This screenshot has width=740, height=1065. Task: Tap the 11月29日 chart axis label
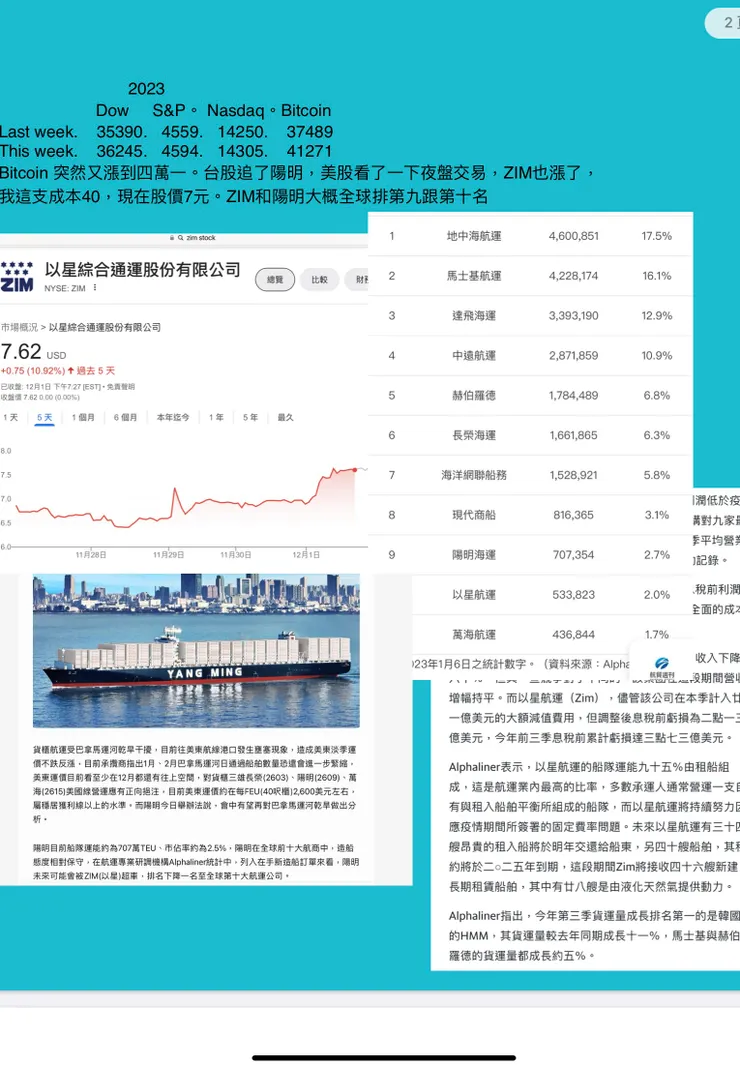pos(168,555)
